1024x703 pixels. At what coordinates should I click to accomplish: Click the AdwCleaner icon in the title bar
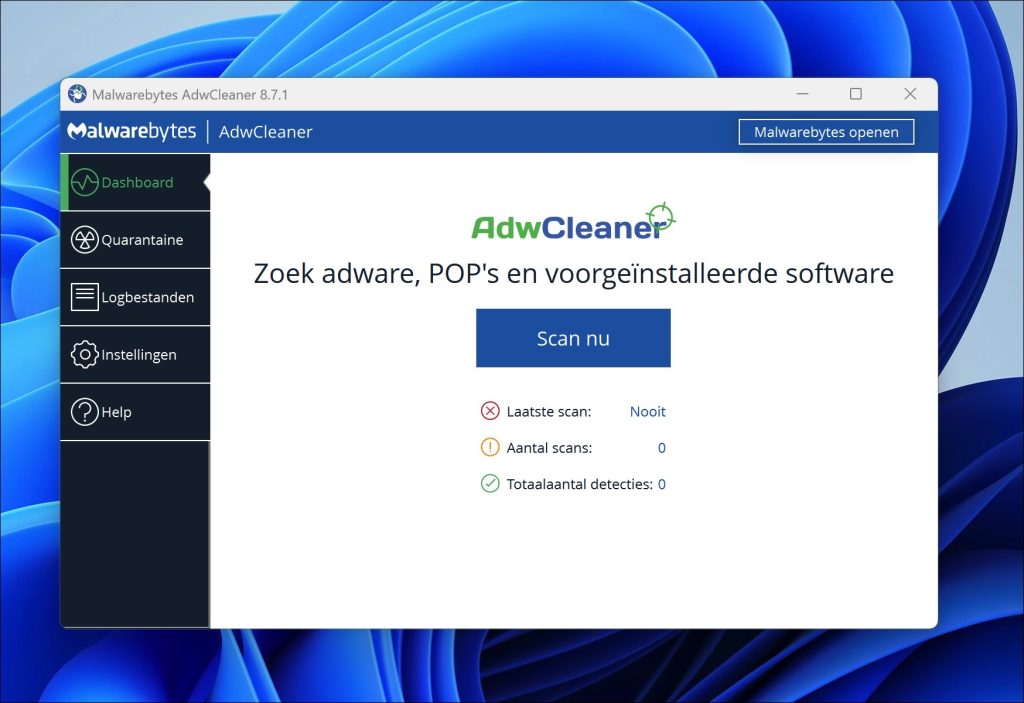pos(78,93)
